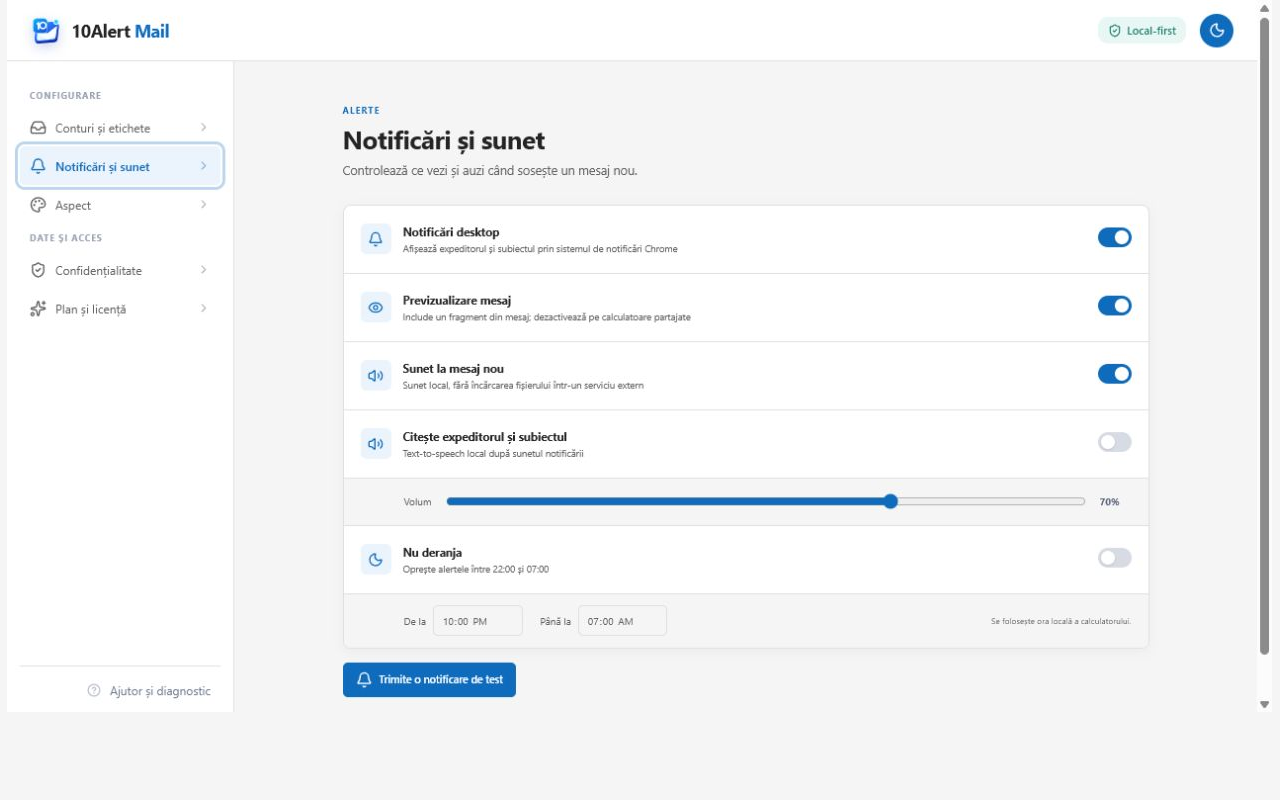Click the De la start time field
The width and height of the screenshot is (1280, 800).
pyautogui.click(x=477, y=621)
